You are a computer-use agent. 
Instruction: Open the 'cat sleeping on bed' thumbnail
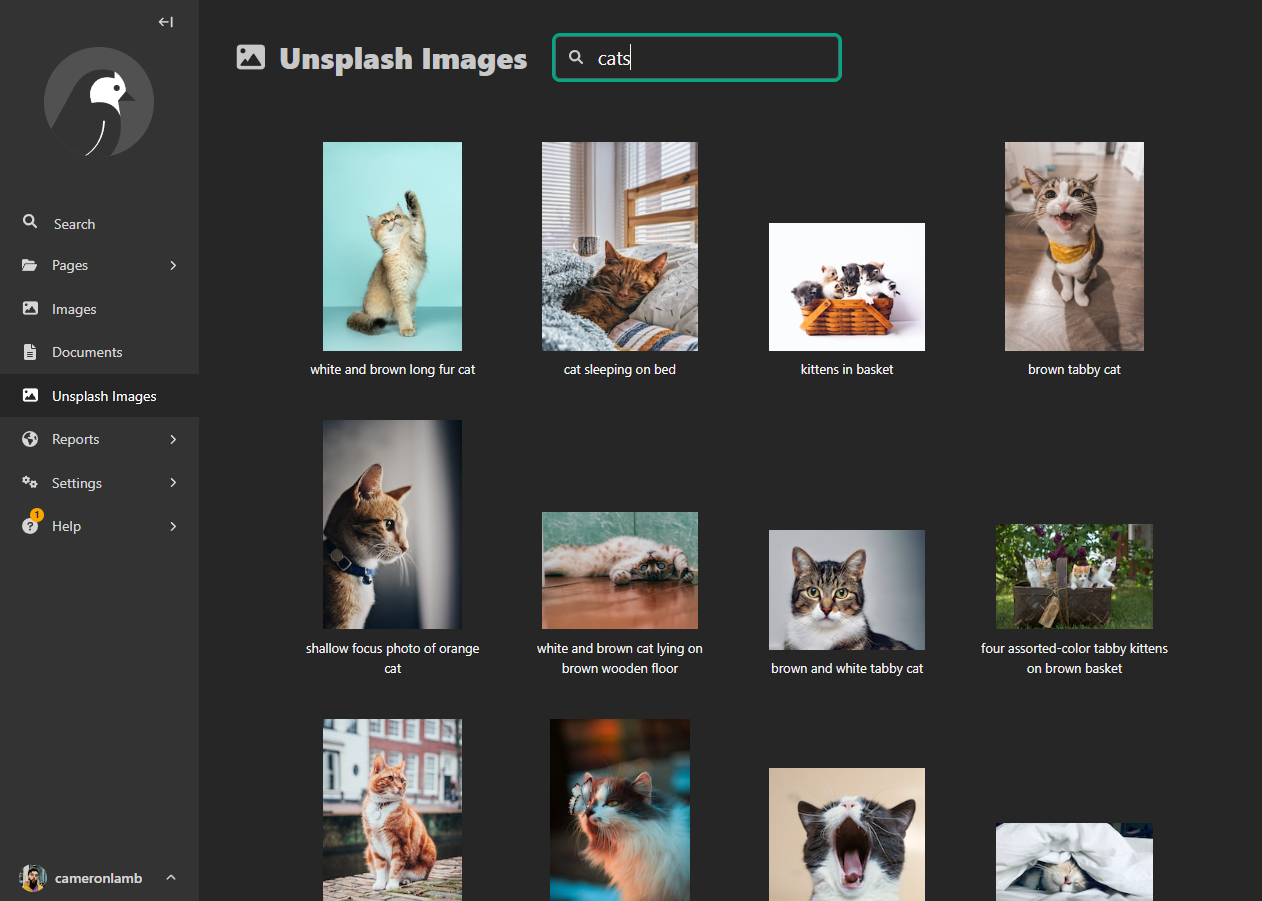tap(619, 246)
